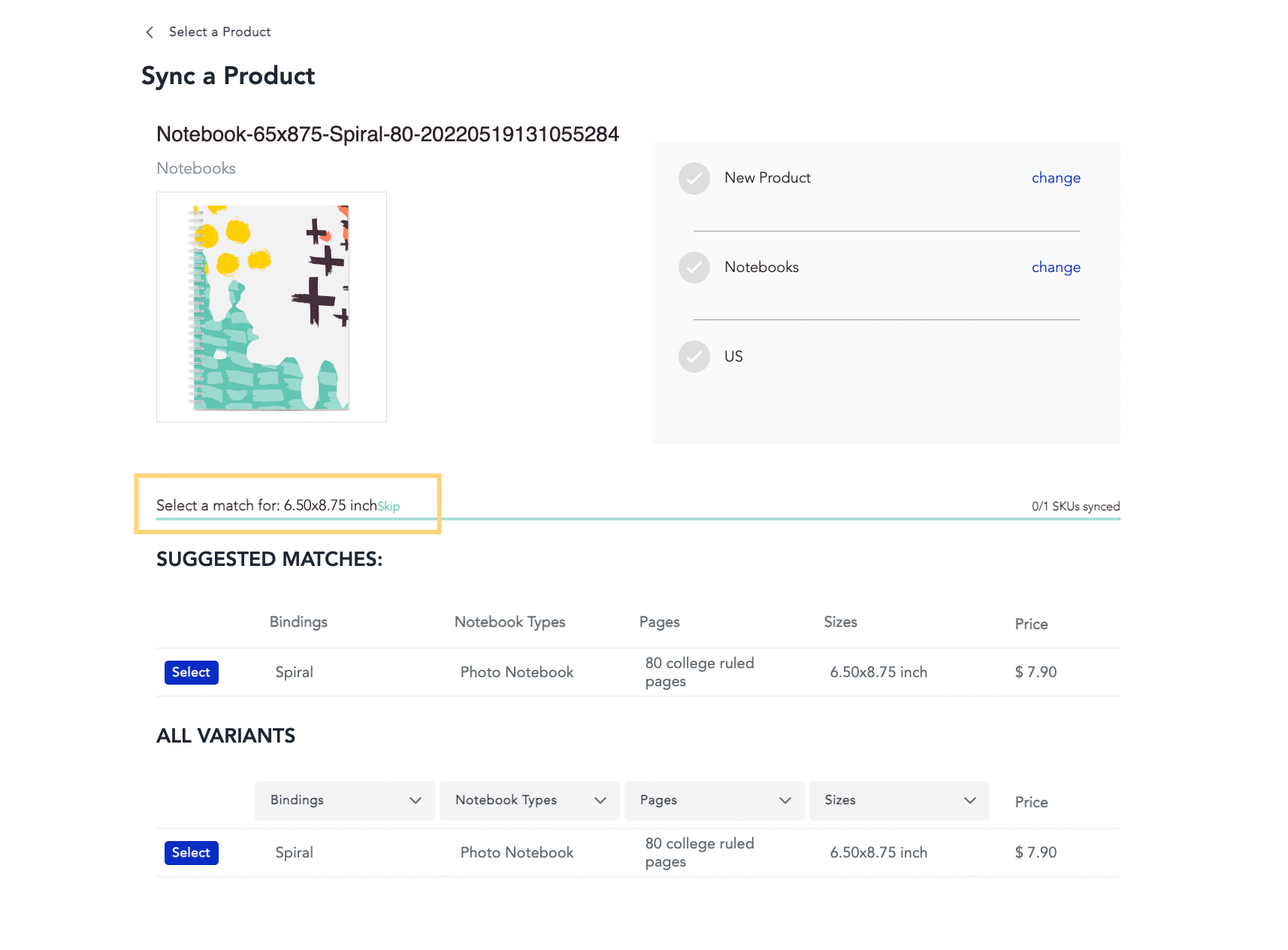1288x950 pixels.
Task: Click the Pages dropdown chevron arrow
Action: pyautogui.click(x=785, y=800)
